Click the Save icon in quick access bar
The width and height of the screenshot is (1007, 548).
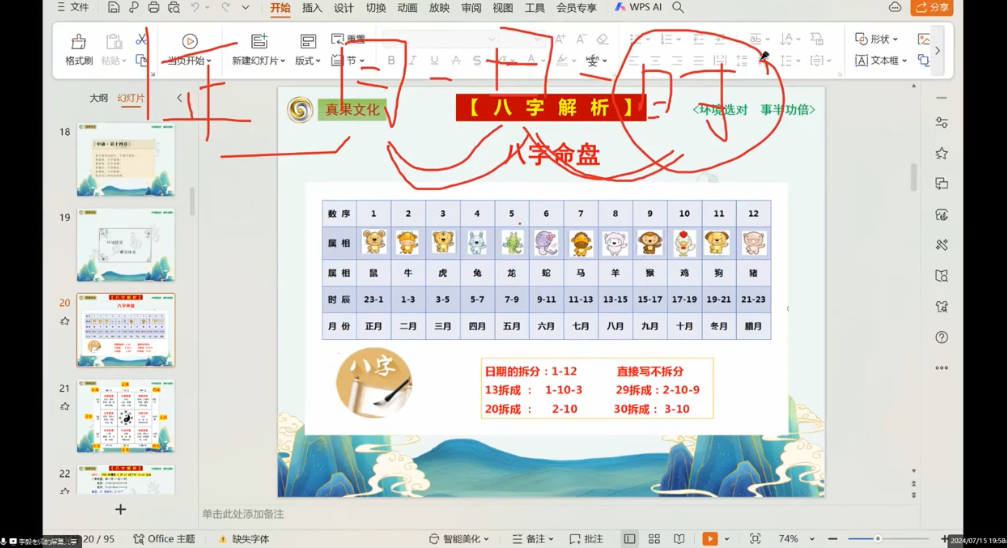[x=114, y=8]
